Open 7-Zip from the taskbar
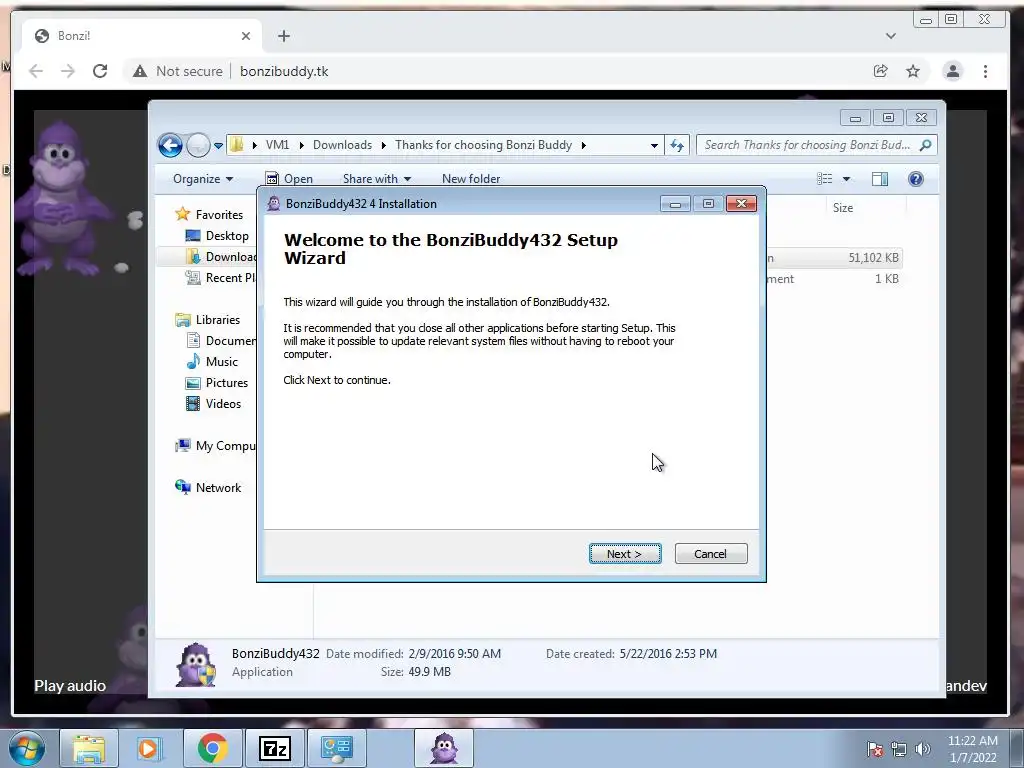 [x=274, y=748]
